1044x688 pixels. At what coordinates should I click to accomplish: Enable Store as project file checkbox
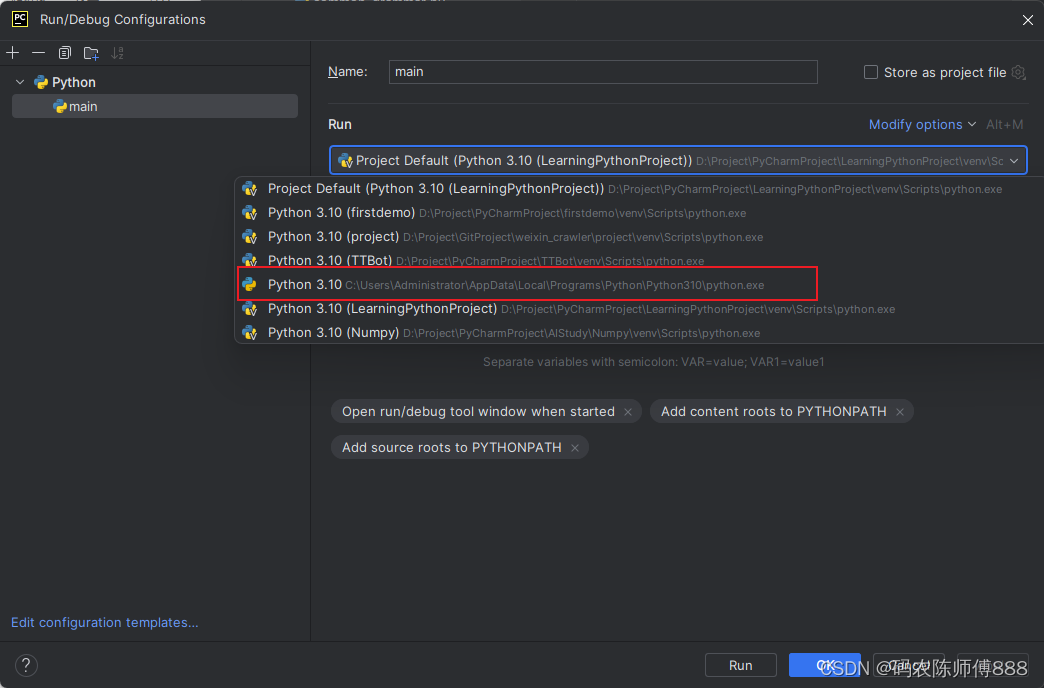[870, 72]
